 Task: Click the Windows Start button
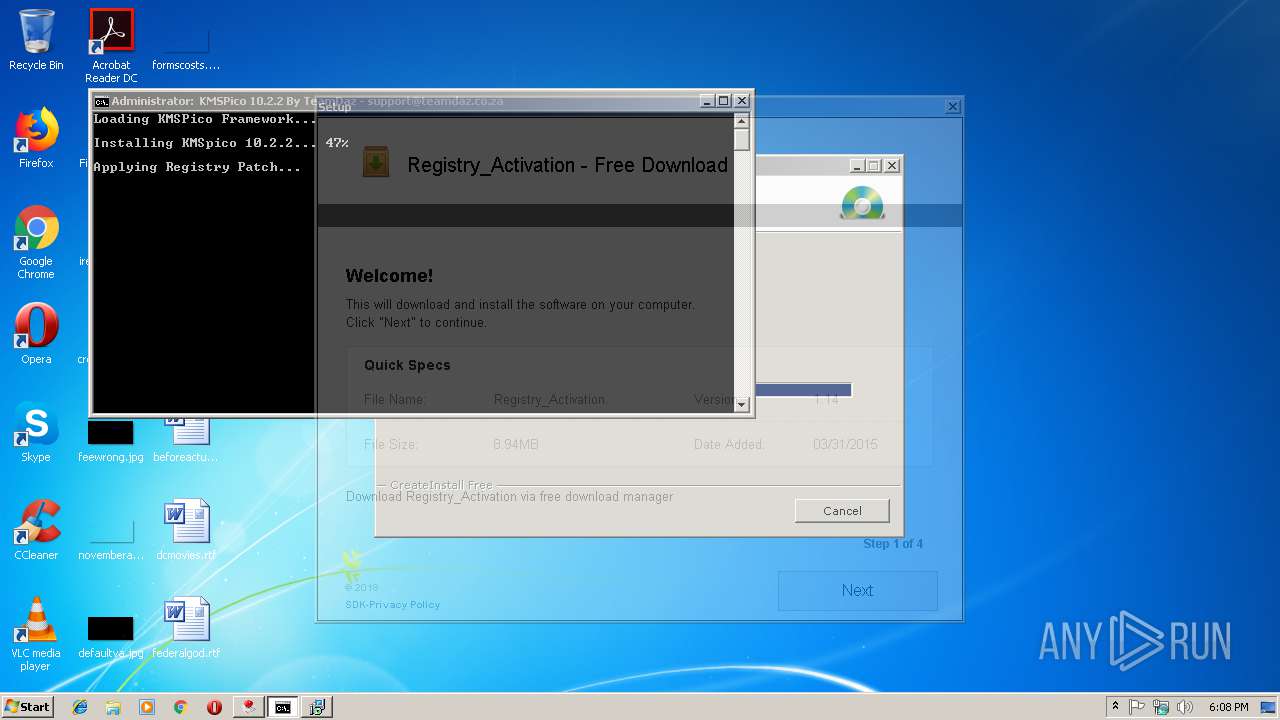[x=28, y=706]
